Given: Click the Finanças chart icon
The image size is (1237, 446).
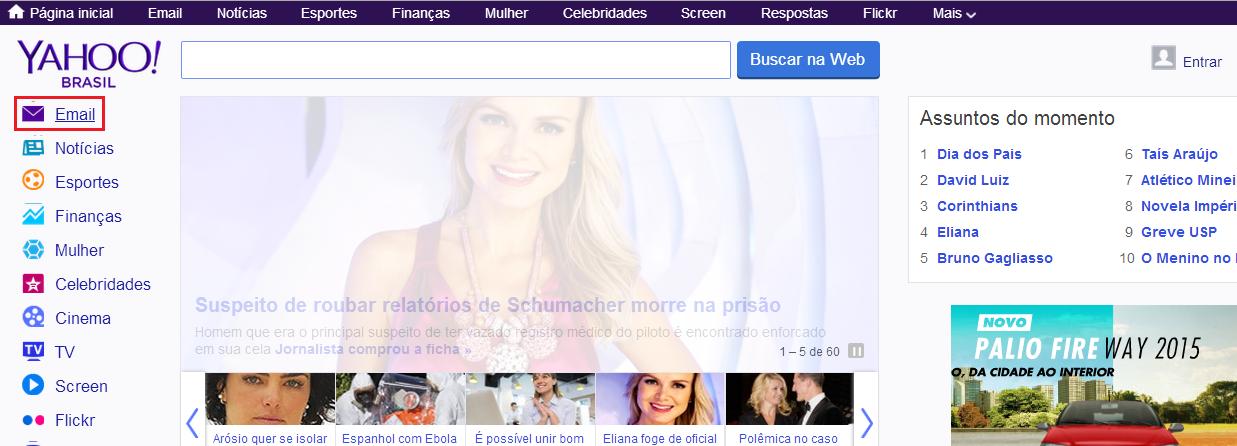Looking at the screenshot, I should tap(33, 216).
